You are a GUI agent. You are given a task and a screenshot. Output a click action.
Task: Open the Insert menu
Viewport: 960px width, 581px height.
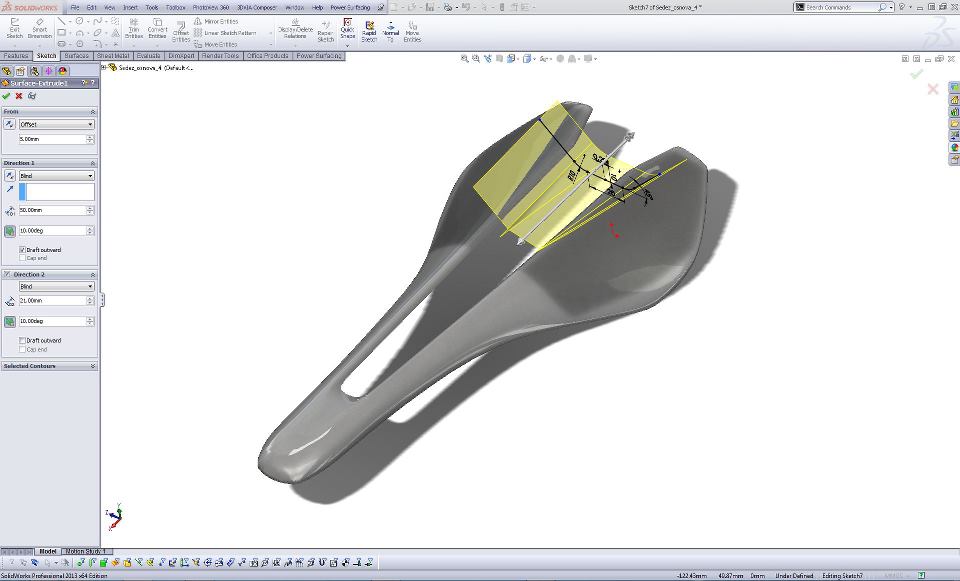click(130, 7)
